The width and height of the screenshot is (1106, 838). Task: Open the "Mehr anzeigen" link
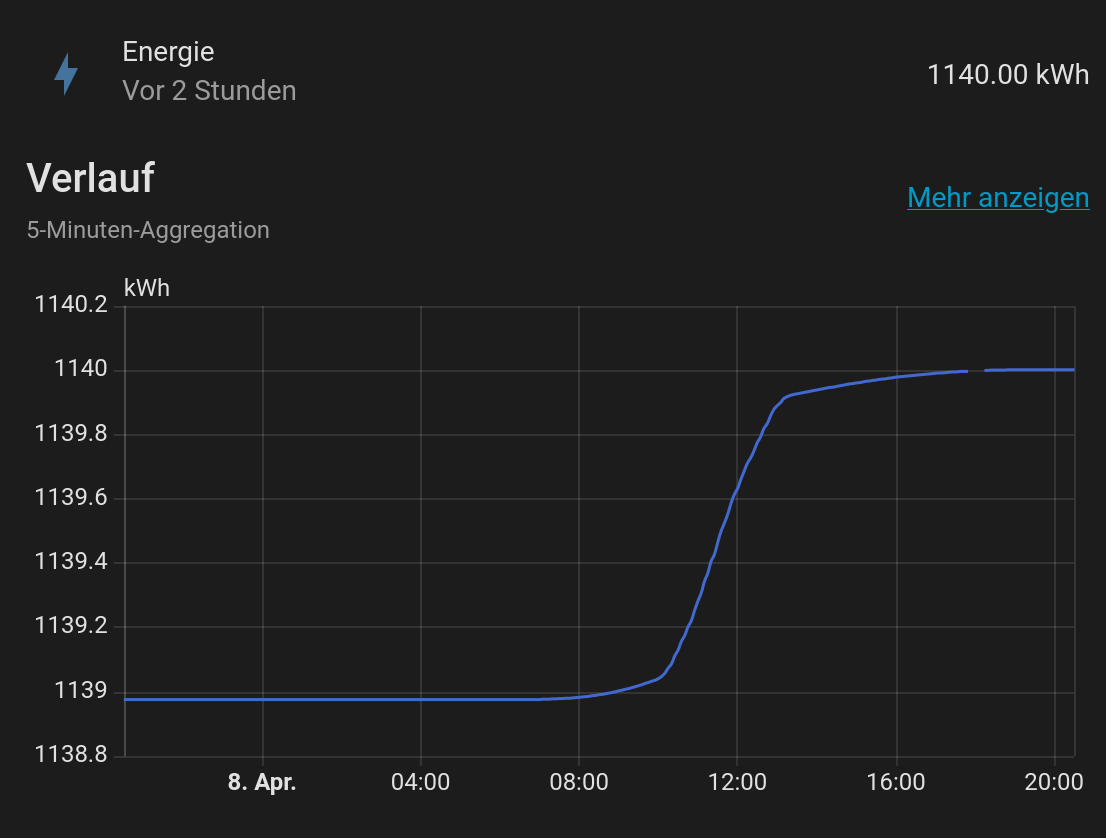(998, 198)
